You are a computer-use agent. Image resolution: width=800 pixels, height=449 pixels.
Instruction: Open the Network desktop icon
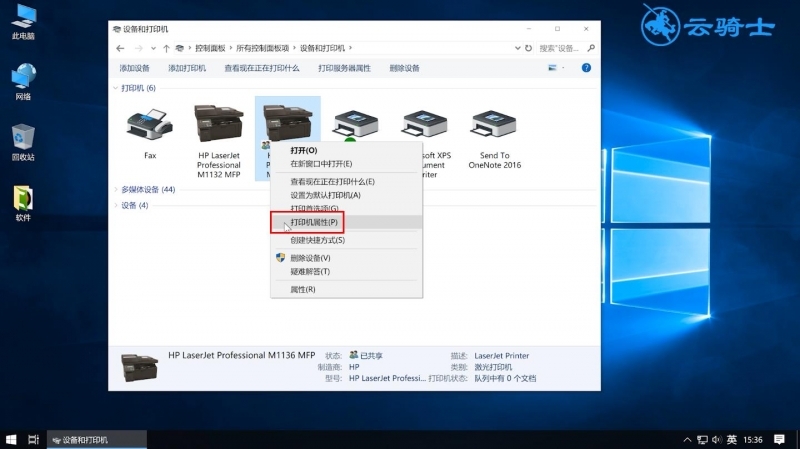tap(23, 82)
